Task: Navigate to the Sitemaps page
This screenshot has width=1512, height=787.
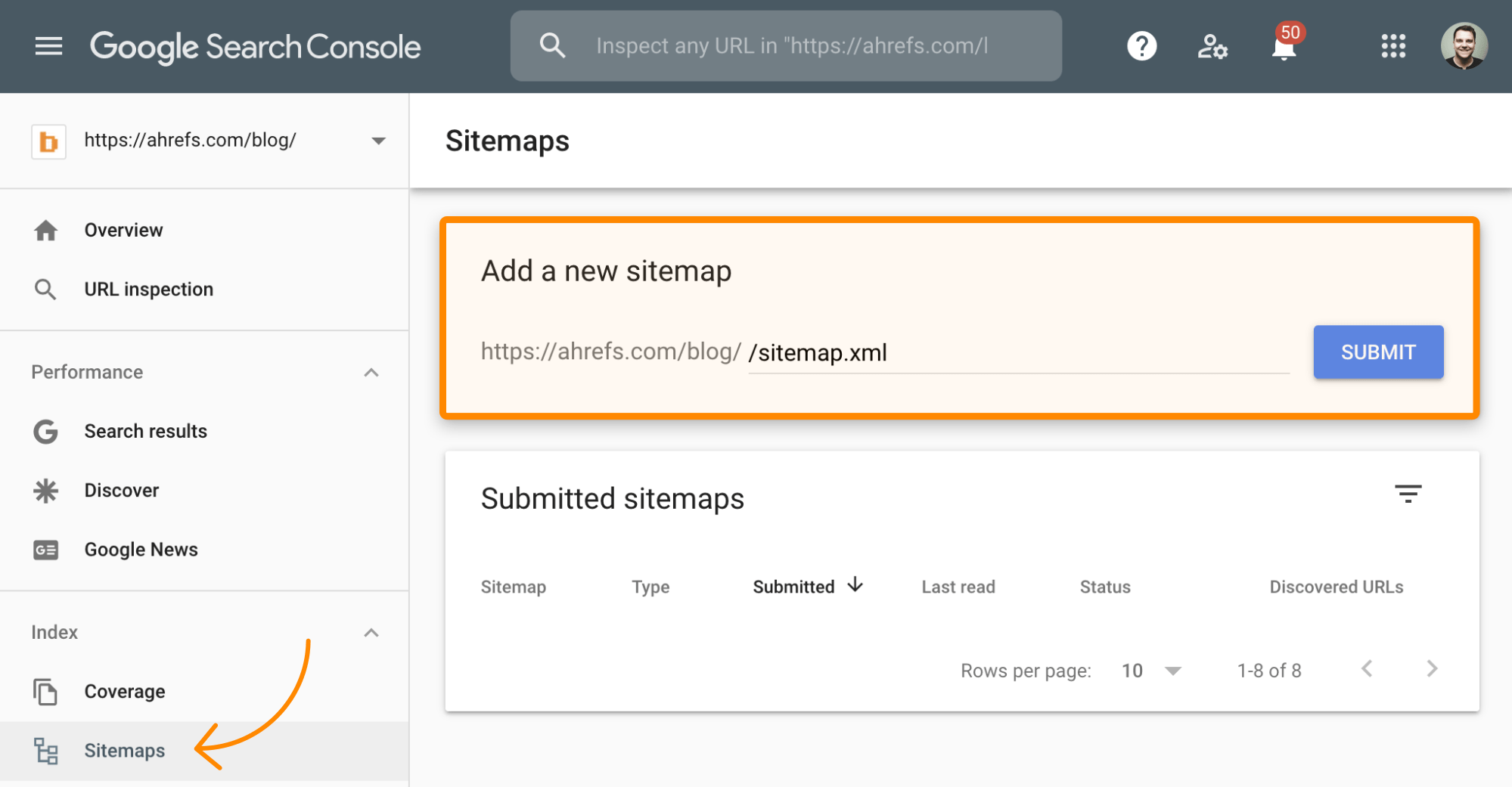Action: click(x=124, y=750)
